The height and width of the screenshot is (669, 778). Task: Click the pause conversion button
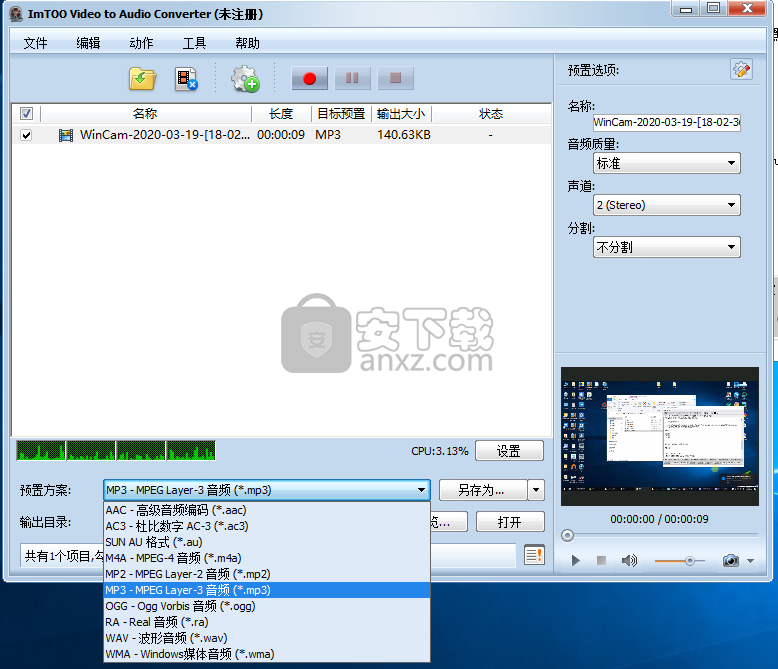click(352, 78)
